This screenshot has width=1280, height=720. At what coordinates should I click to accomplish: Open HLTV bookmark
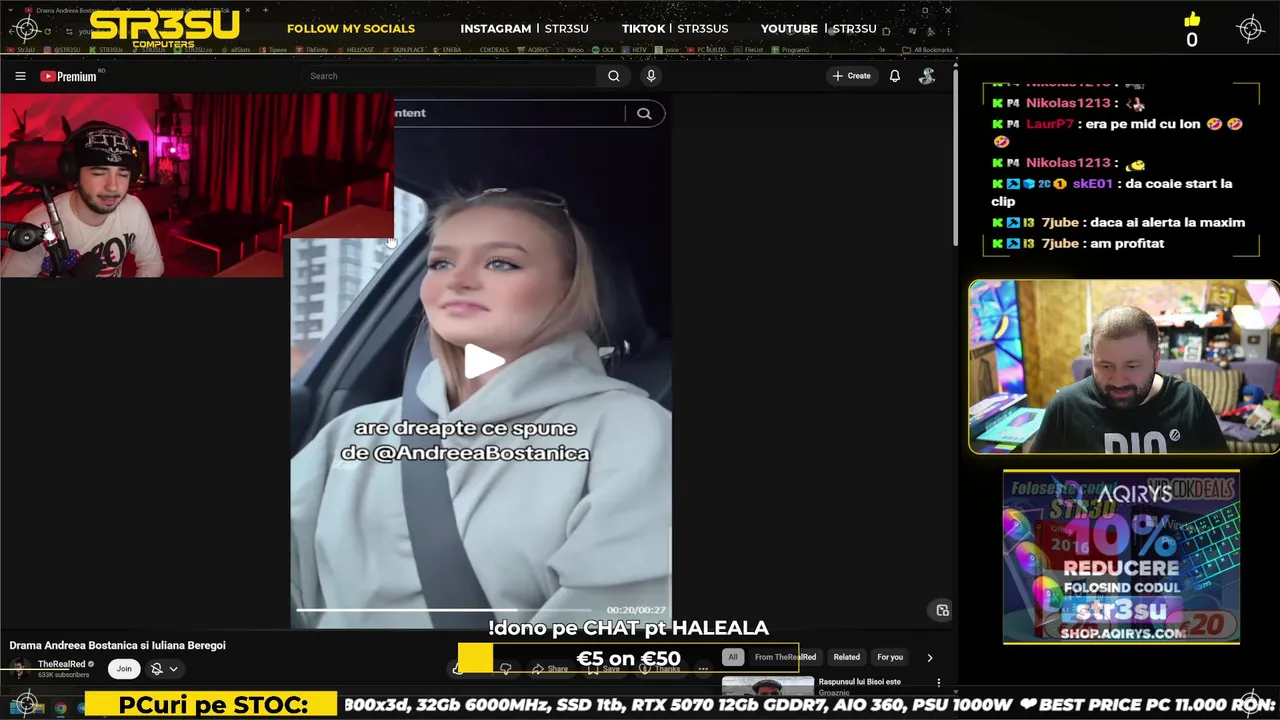coord(635,49)
